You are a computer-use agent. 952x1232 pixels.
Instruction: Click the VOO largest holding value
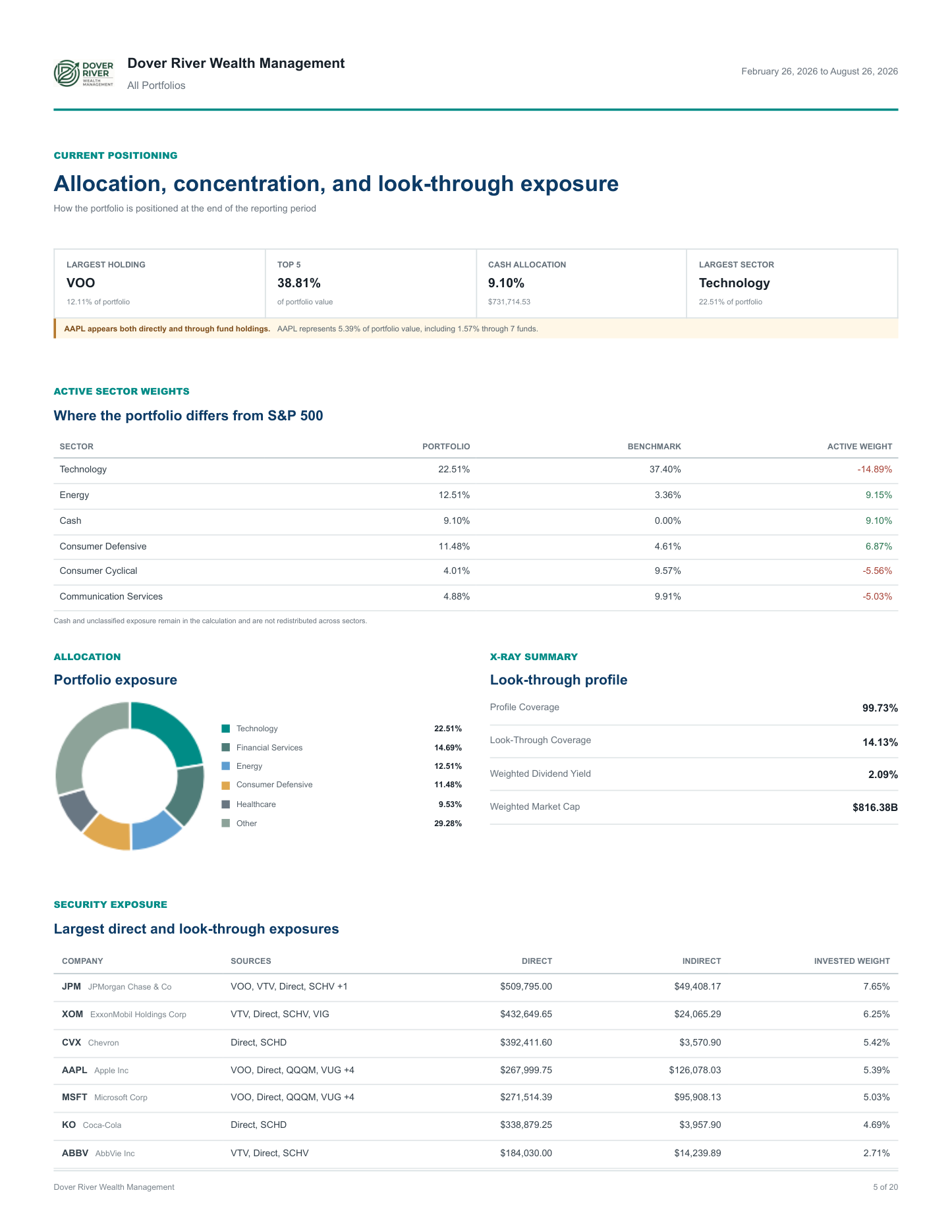tap(81, 283)
